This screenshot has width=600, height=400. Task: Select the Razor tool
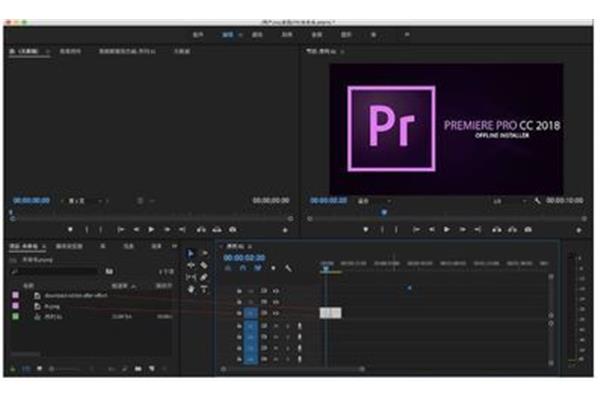pyautogui.click(x=204, y=265)
